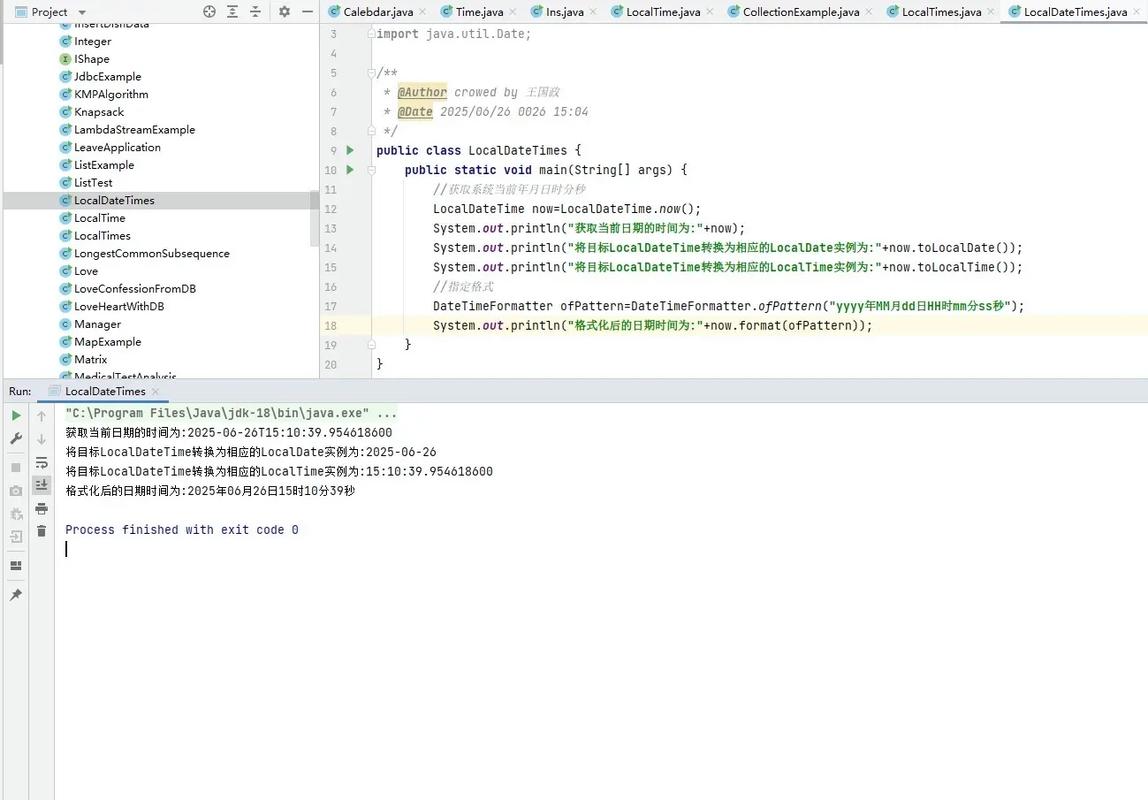This screenshot has width=1148, height=800.
Task: Rerun the LocalDateTimes program
Action: coord(15,414)
